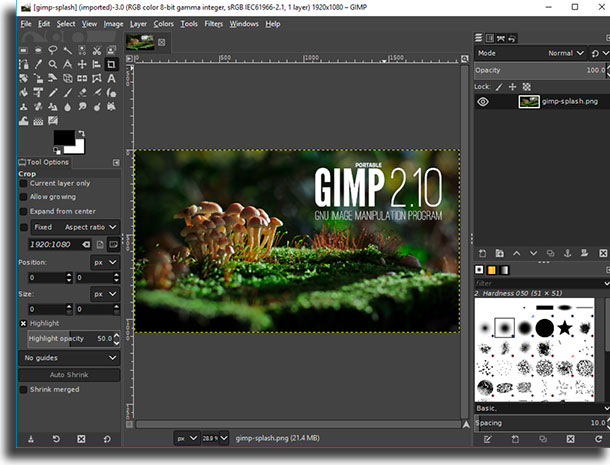Image resolution: width=610 pixels, height=465 pixels.
Task: Select the Paintbrush tool
Action: [x=68, y=93]
